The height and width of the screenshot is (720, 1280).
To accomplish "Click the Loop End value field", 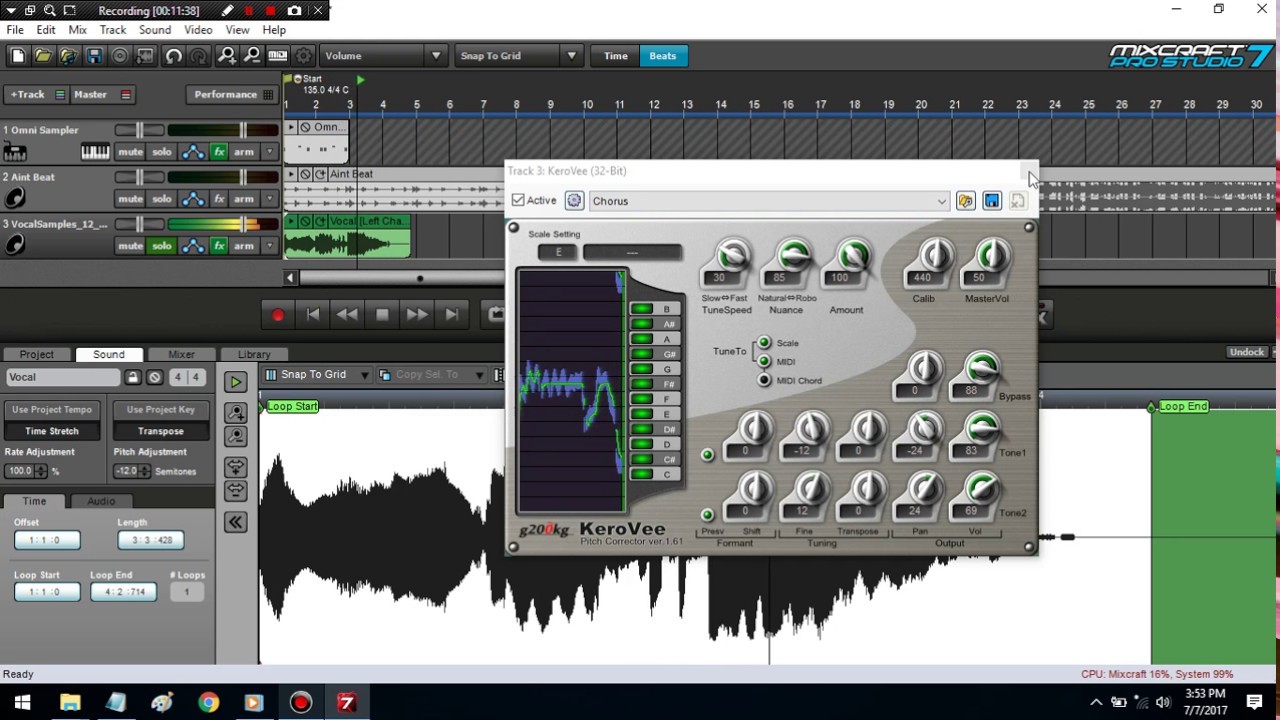I will coord(123,592).
